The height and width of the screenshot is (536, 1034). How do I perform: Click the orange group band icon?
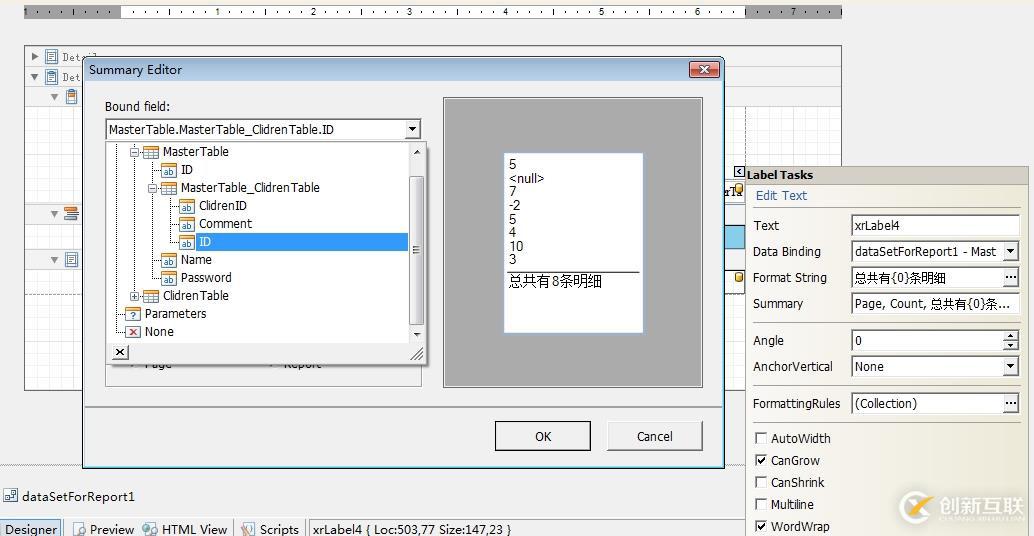(x=71, y=214)
